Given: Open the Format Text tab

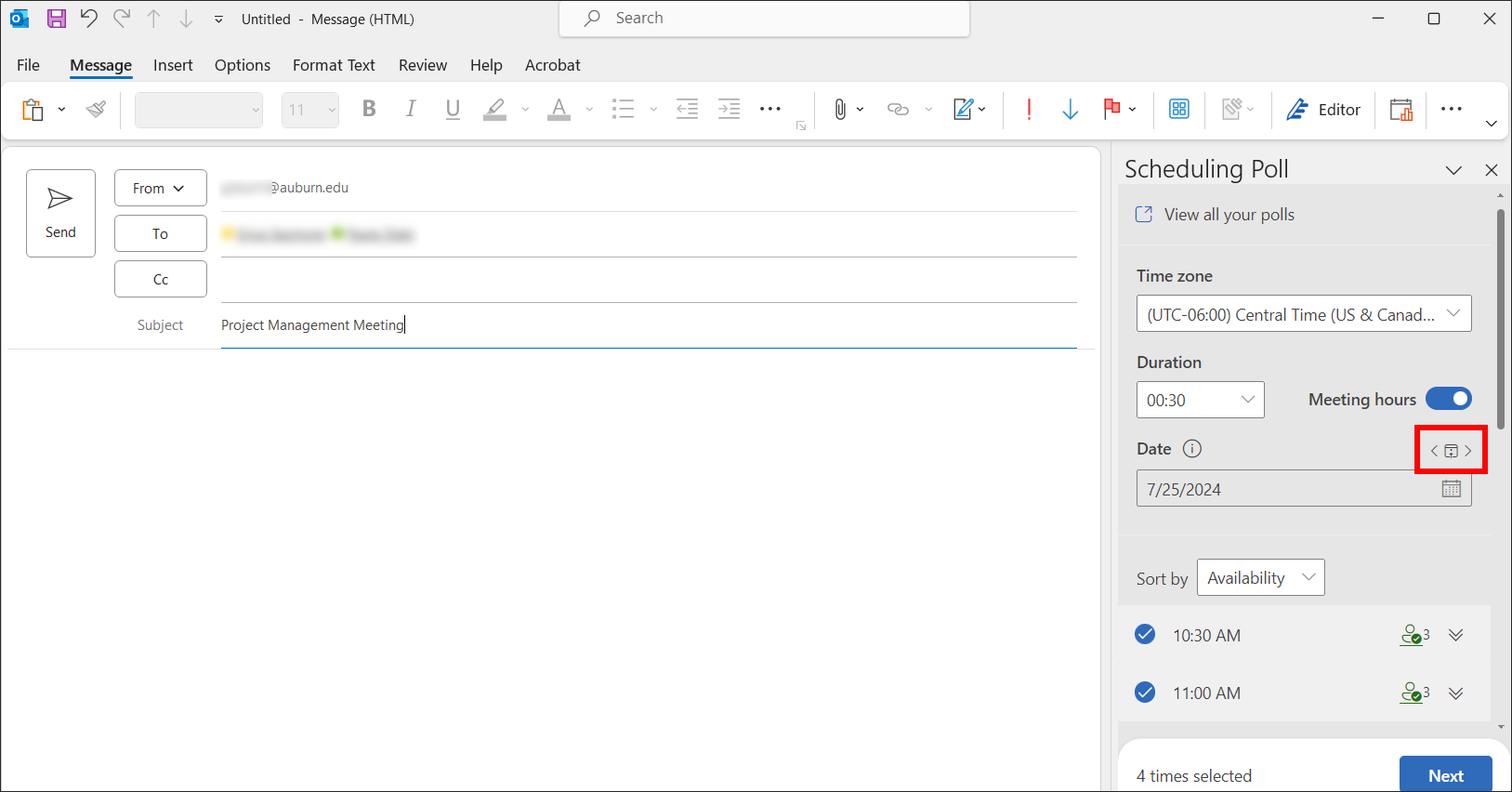Looking at the screenshot, I should [334, 65].
